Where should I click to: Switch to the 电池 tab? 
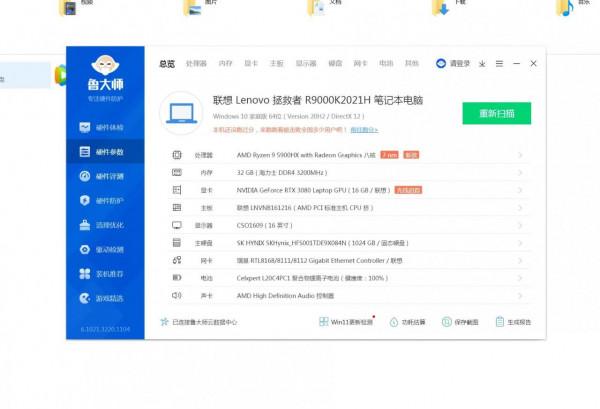[x=386, y=64]
